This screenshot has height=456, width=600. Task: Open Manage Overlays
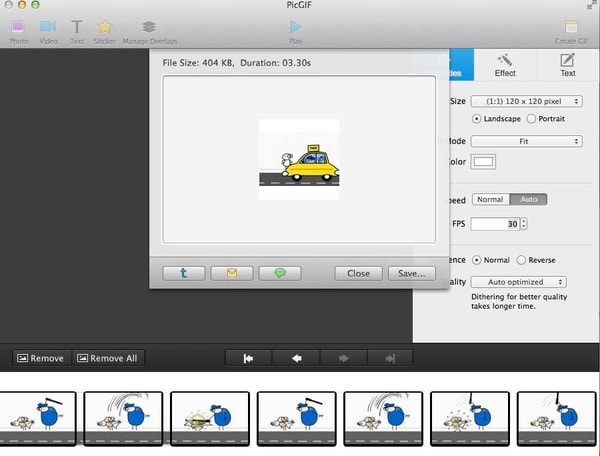click(150, 32)
